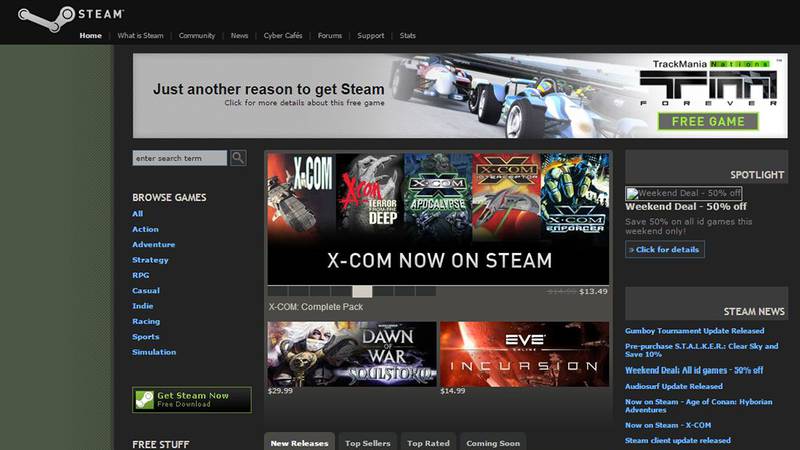
Task: Click the TrackMania FREE GAME button
Action: (708, 121)
